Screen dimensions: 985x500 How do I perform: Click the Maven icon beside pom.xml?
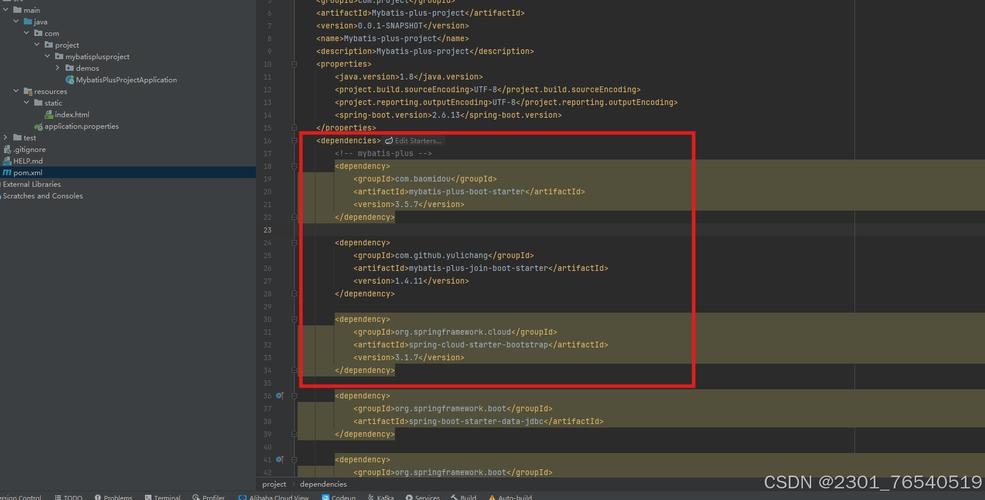pyautogui.click(x=7, y=172)
